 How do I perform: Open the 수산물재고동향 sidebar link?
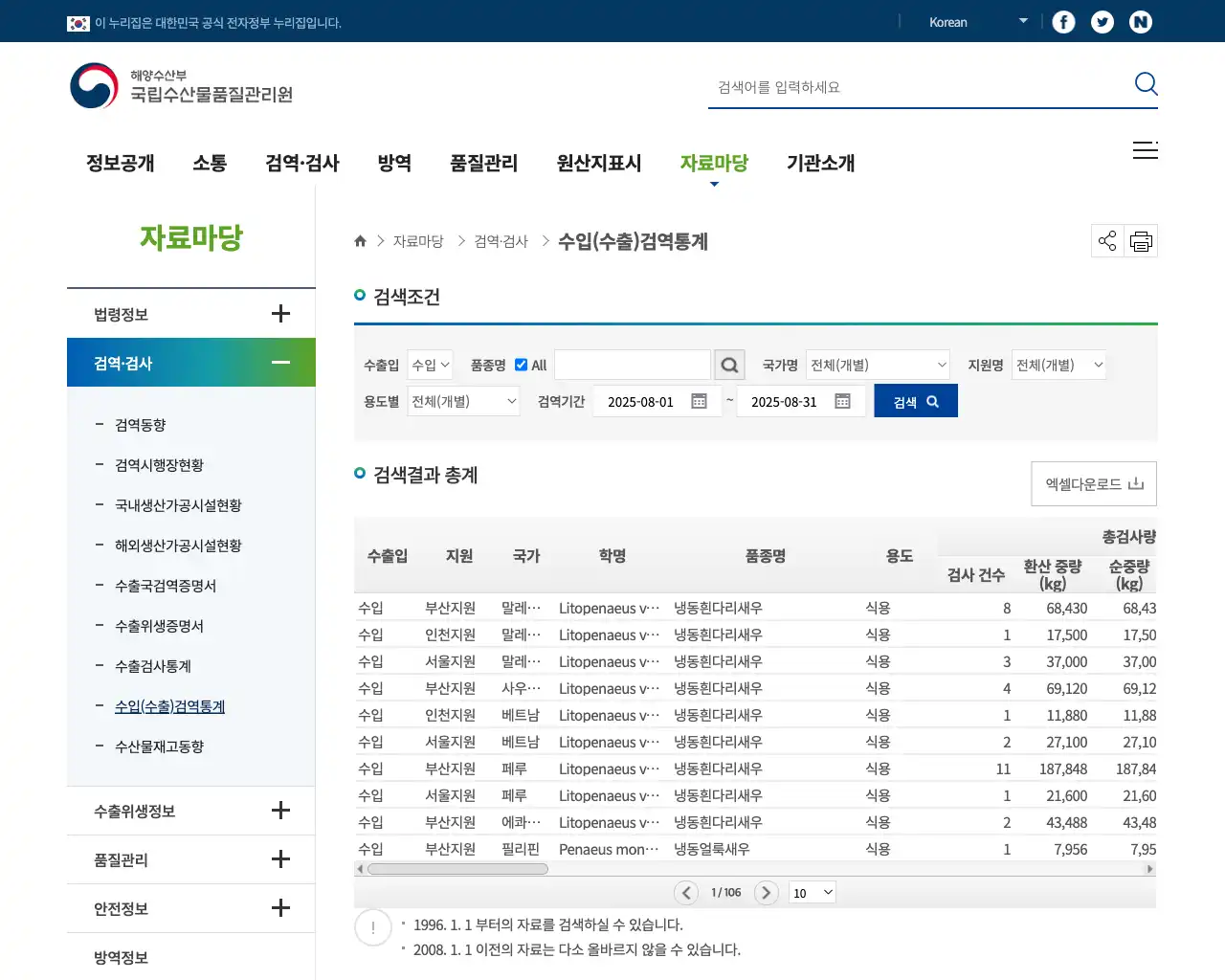click(159, 746)
